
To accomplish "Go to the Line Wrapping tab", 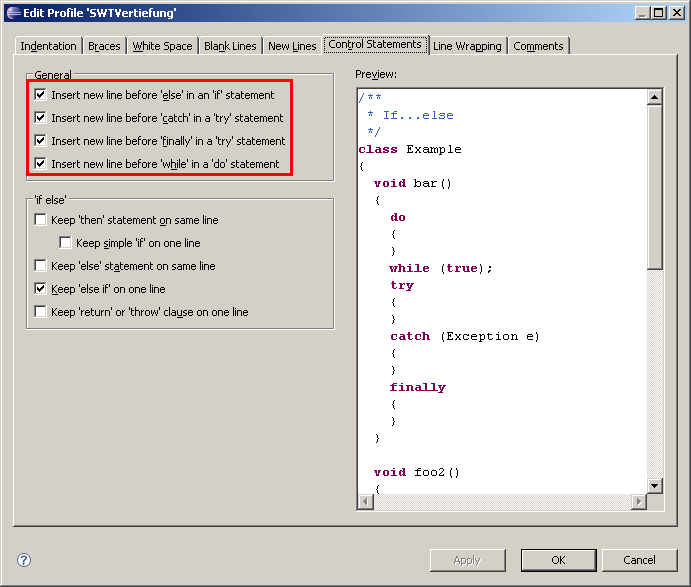I will pos(467,46).
